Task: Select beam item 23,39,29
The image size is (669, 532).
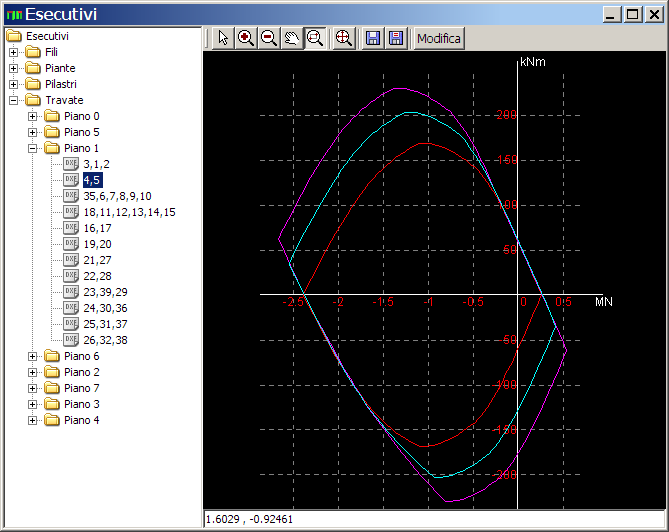Action: [105, 292]
